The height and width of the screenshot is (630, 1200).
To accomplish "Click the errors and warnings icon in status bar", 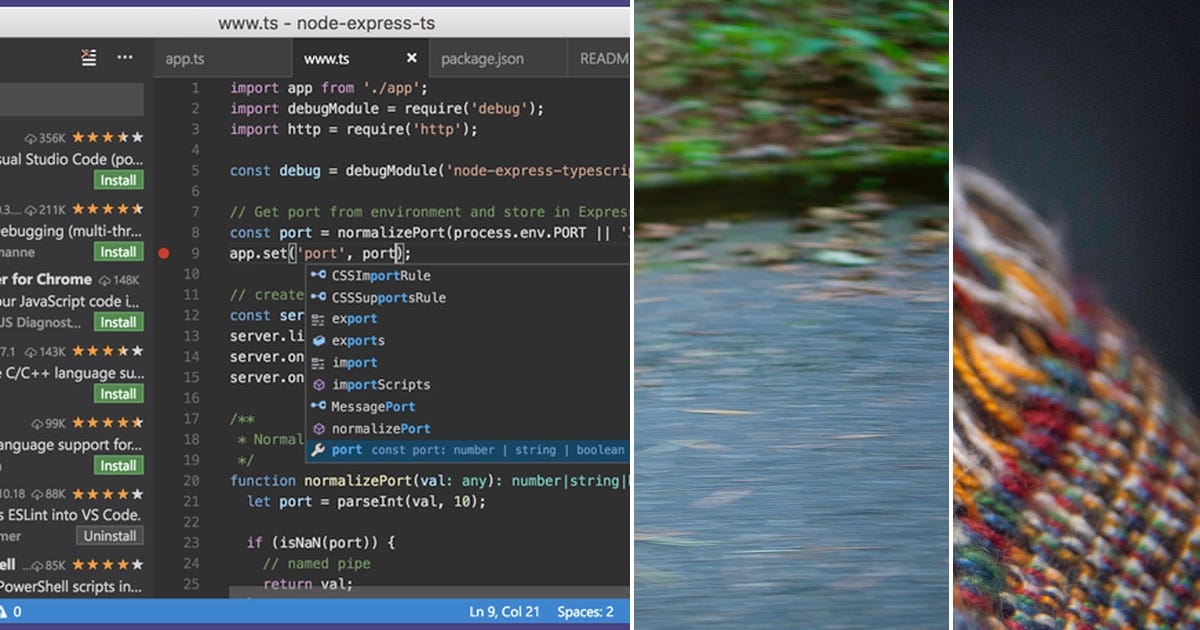I will 10,611.
